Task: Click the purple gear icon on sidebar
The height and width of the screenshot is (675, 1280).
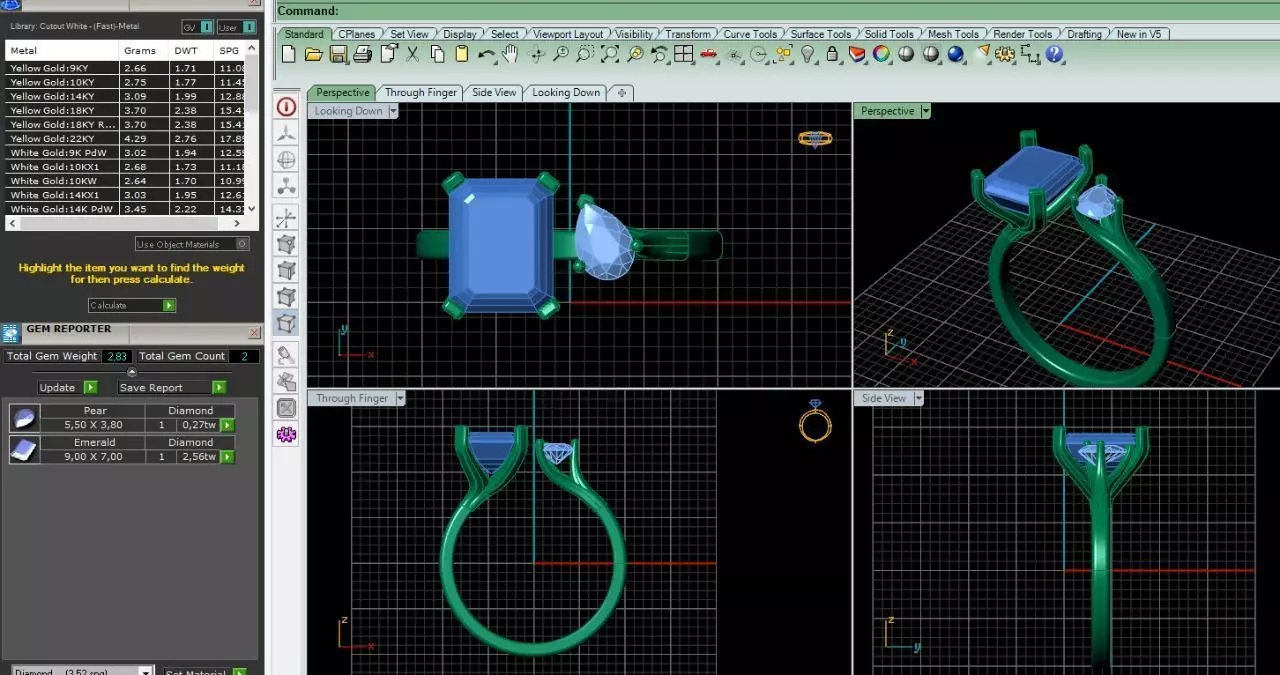Action: (x=286, y=434)
